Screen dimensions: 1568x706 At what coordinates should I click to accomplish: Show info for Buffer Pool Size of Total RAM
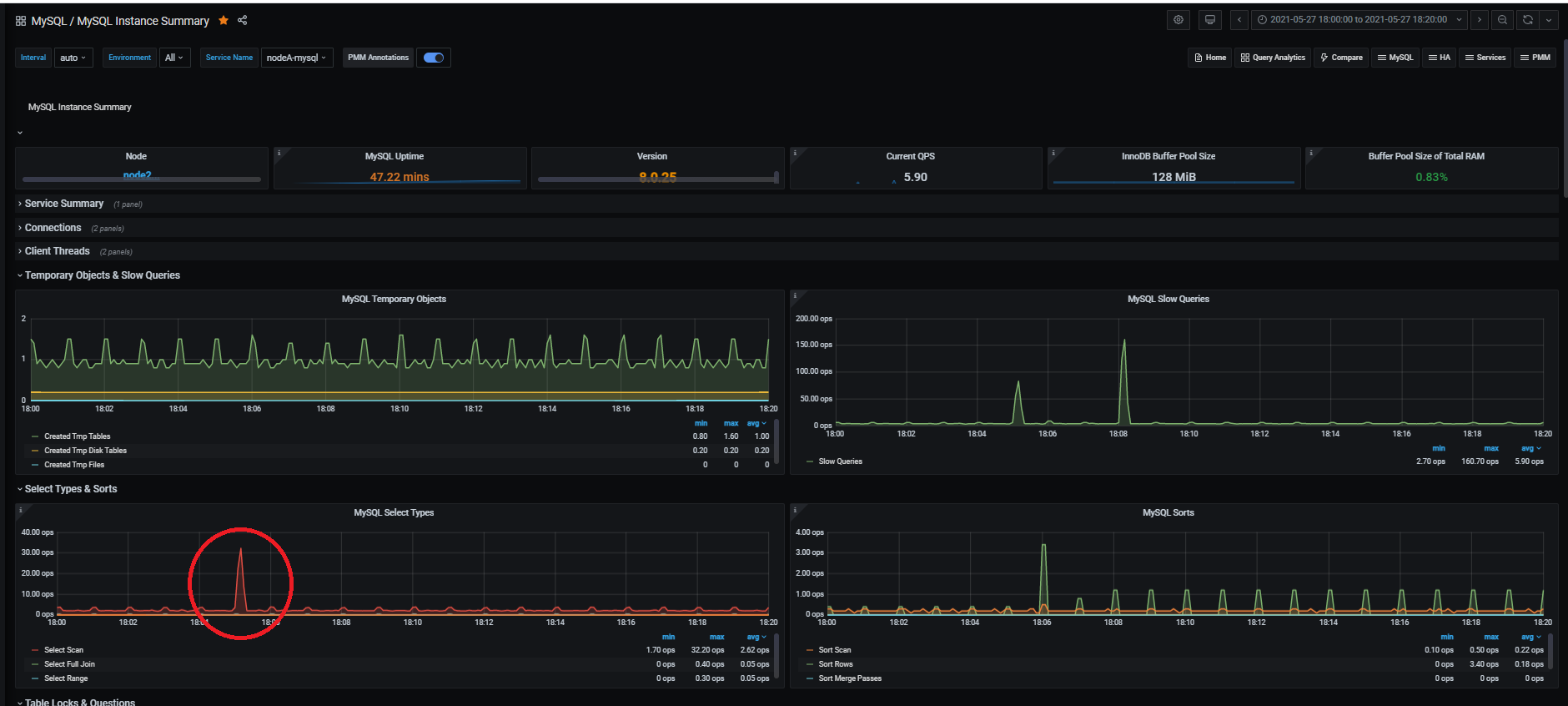click(x=1311, y=153)
